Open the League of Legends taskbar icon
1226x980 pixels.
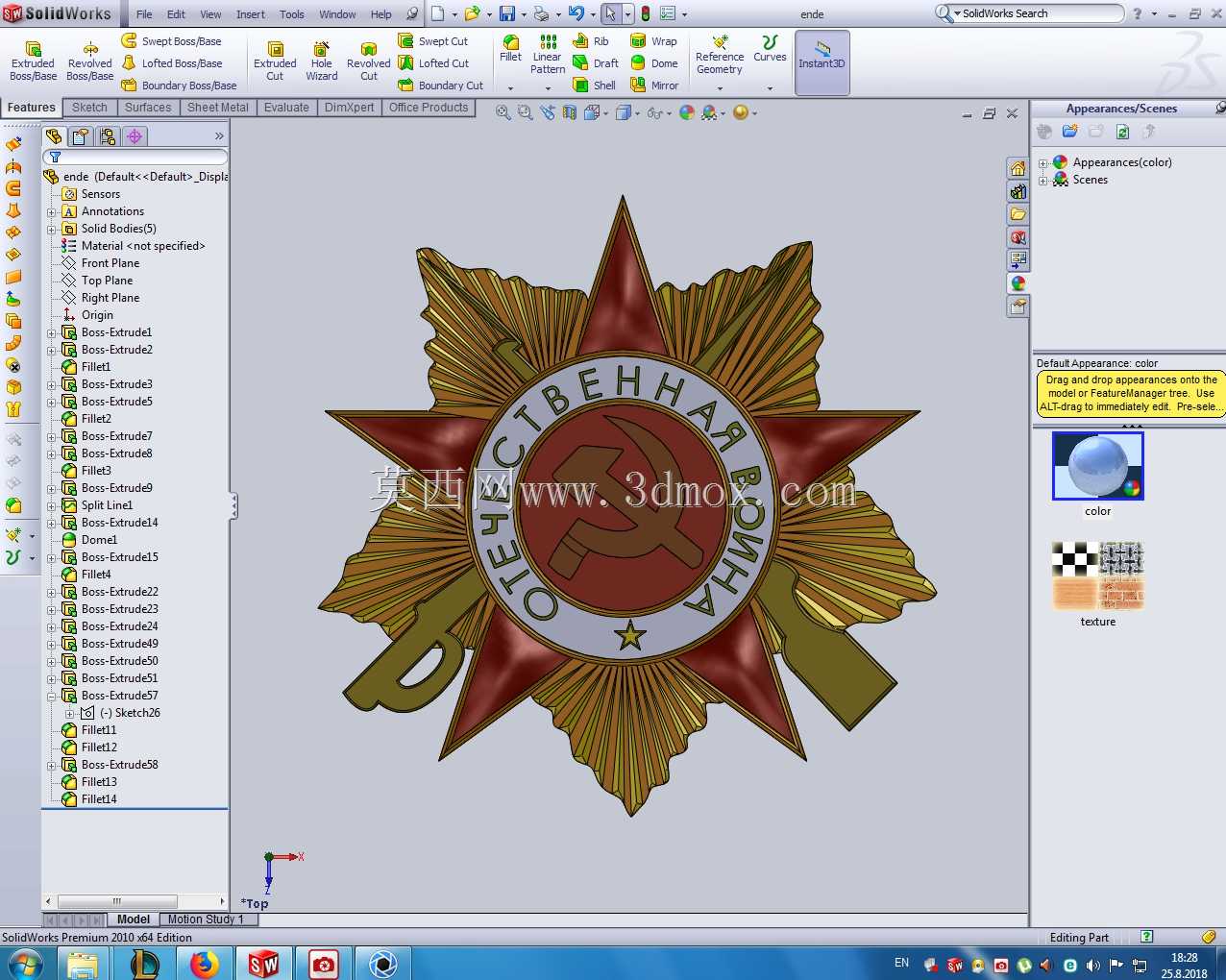pos(144,964)
